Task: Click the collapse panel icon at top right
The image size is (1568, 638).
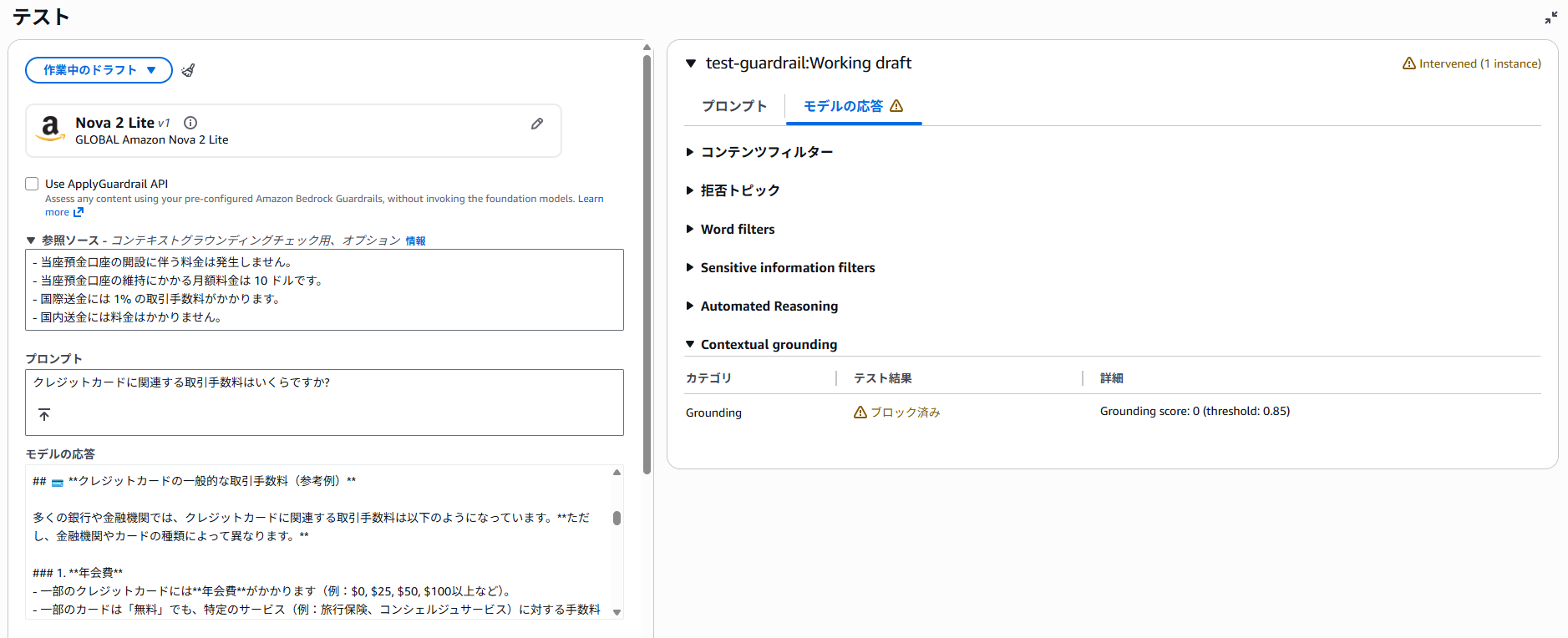Action: [1551, 18]
